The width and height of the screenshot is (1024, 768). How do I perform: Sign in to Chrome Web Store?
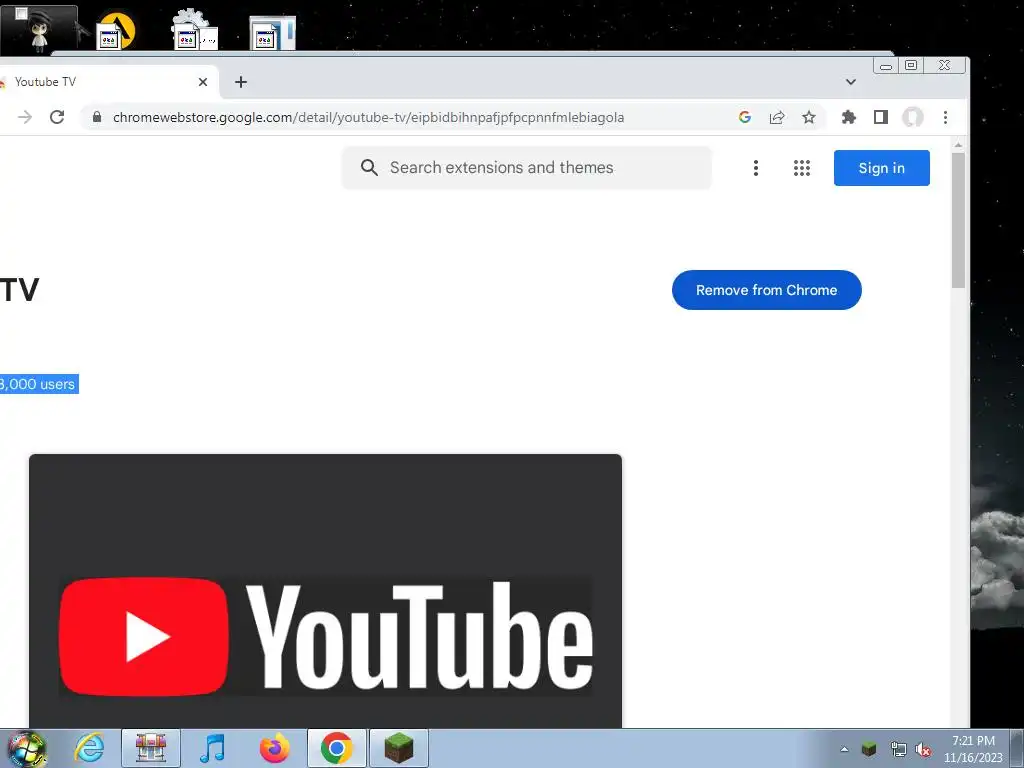click(881, 168)
